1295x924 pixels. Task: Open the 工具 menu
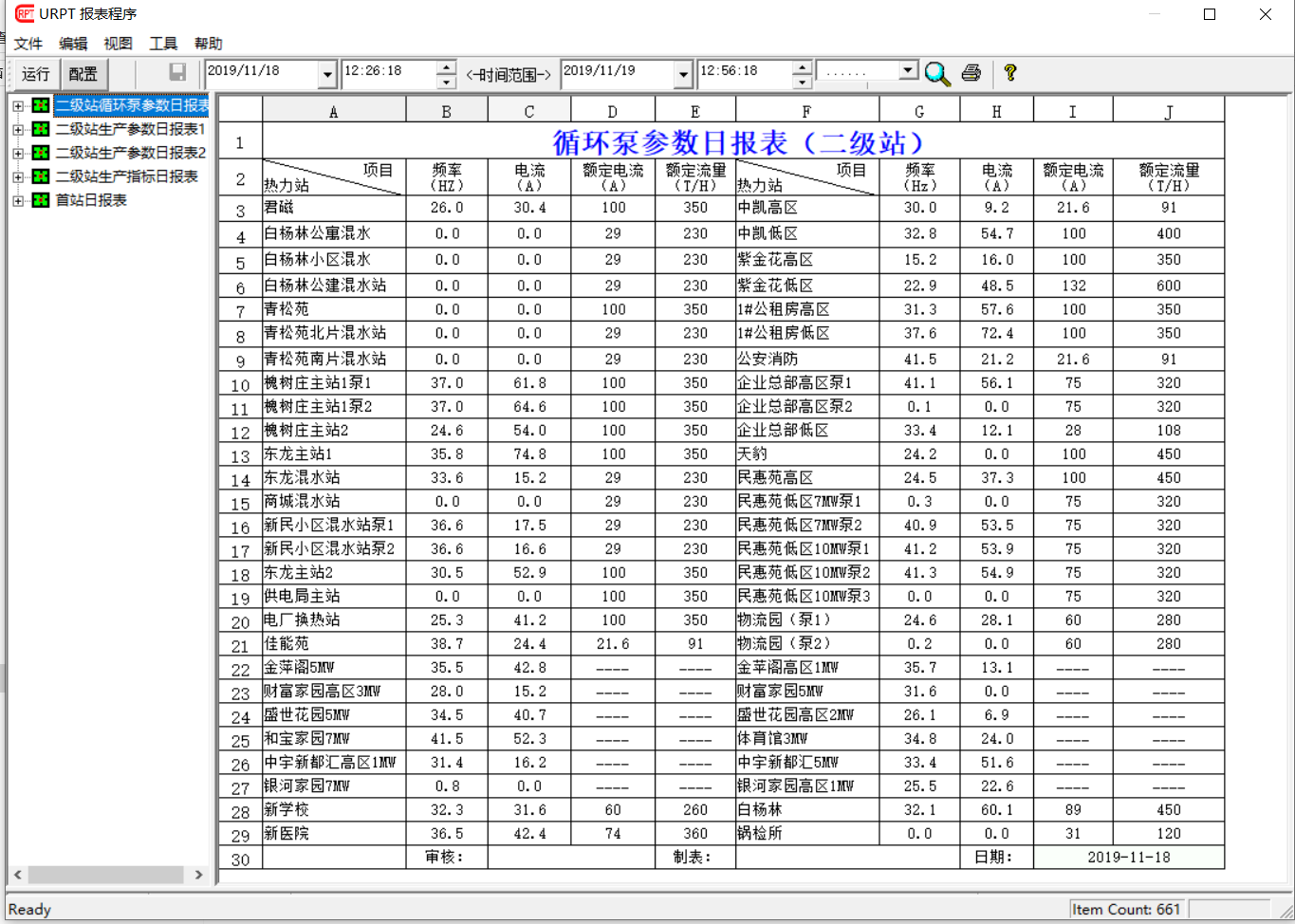coord(163,44)
